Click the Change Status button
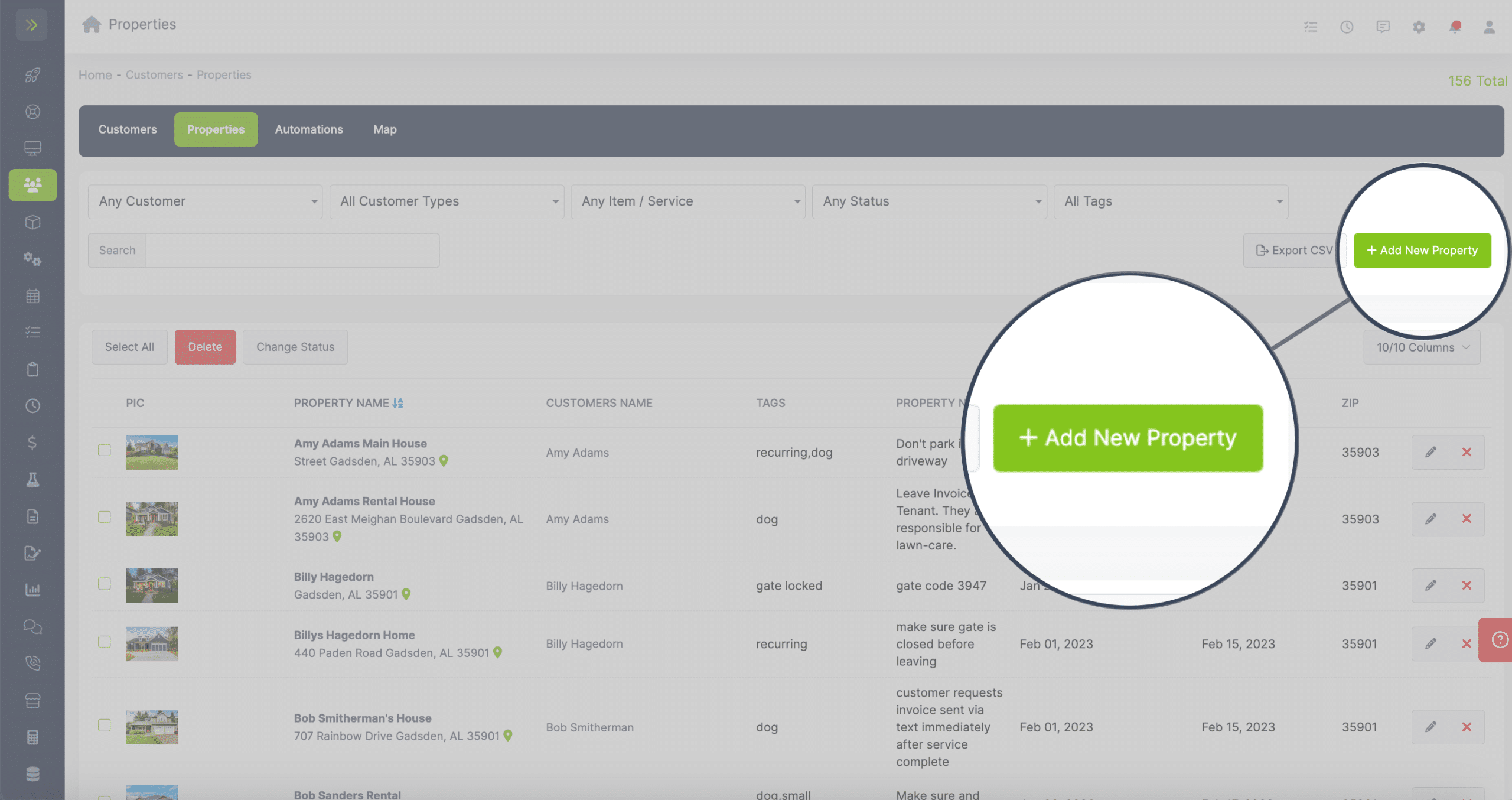Image resolution: width=1512 pixels, height=800 pixels. 295,347
